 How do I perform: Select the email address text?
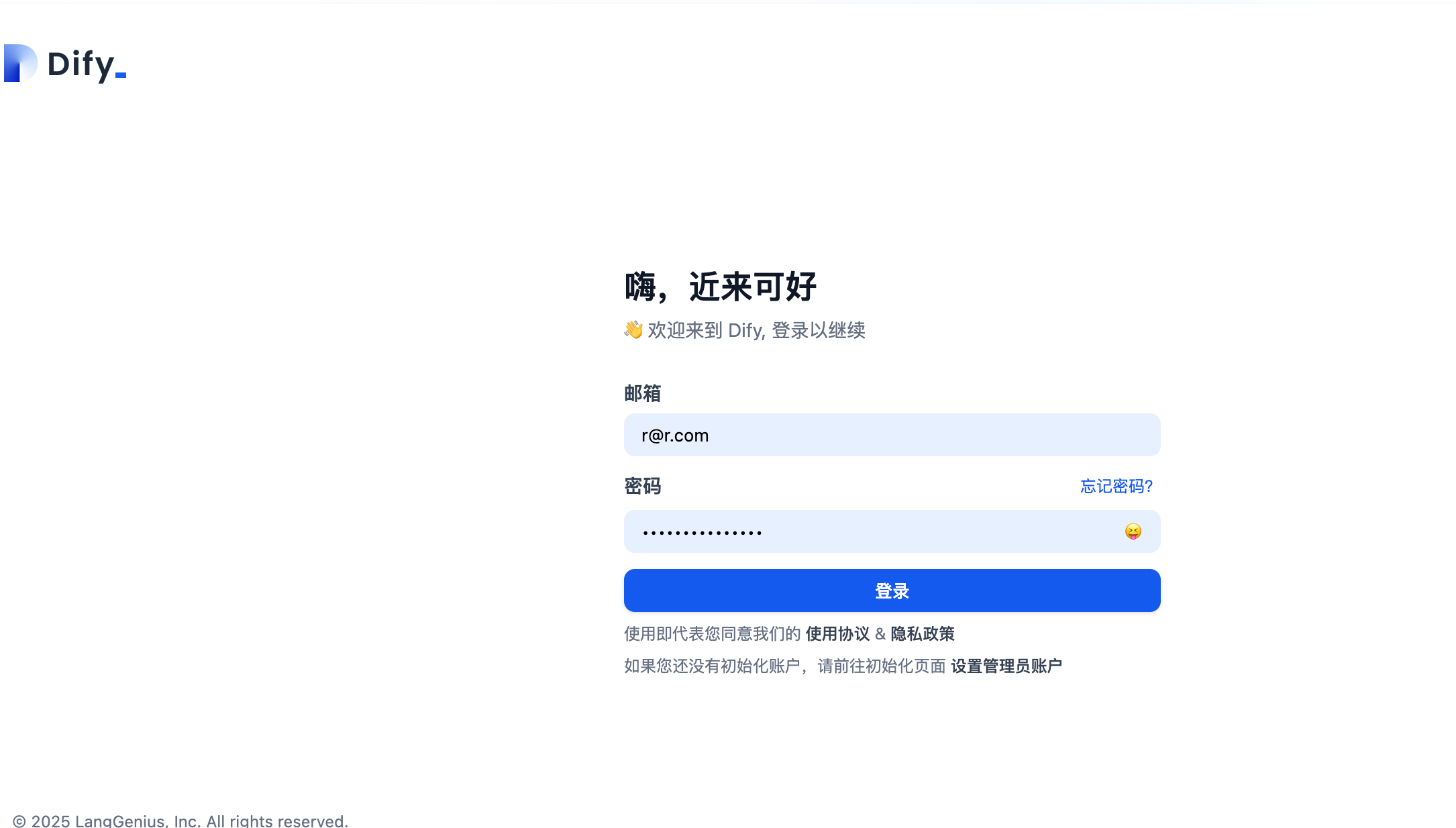tap(674, 435)
